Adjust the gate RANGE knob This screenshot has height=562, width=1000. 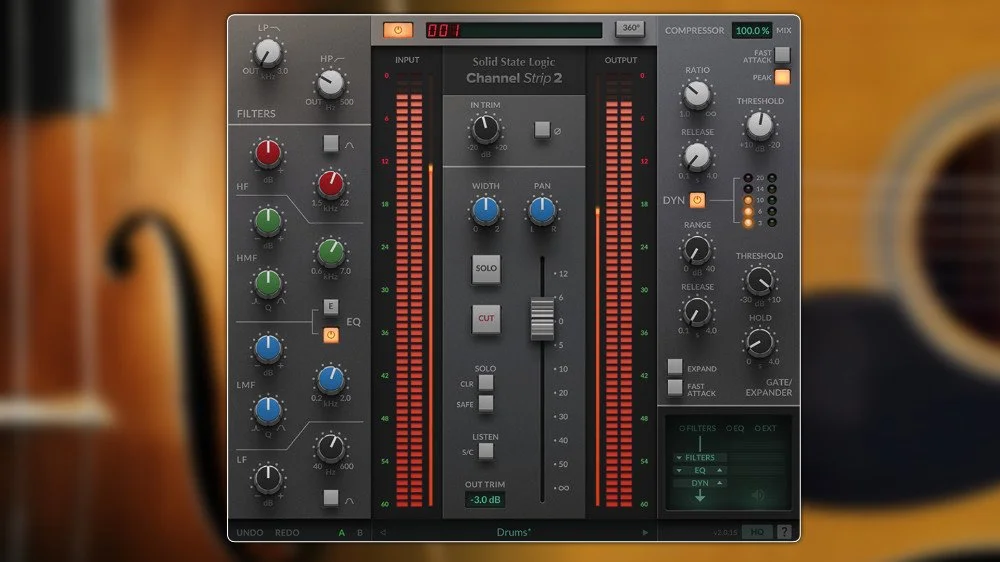tap(696, 250)
